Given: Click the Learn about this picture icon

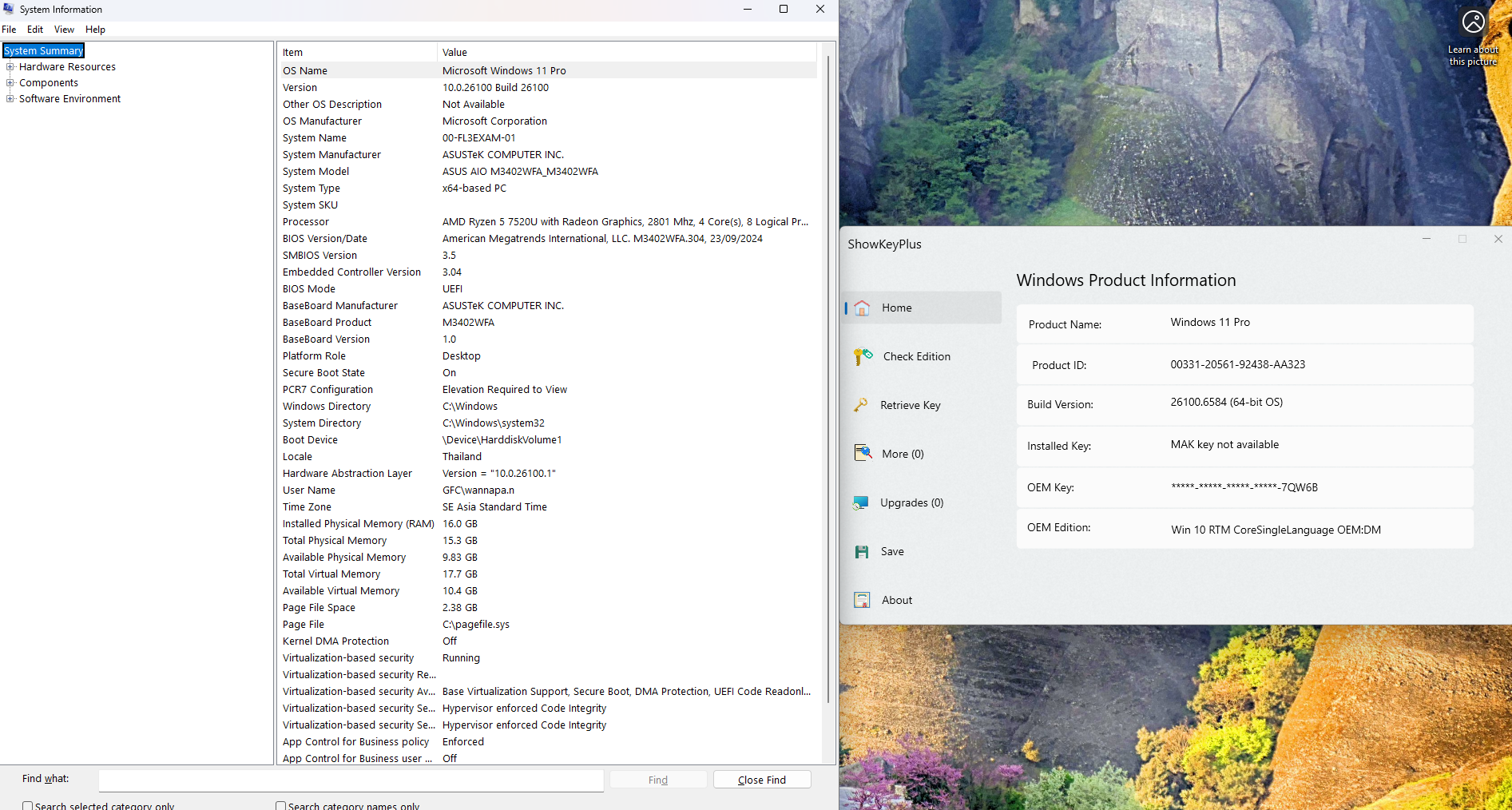Looking at the screenshot, I should (1473, 22).
